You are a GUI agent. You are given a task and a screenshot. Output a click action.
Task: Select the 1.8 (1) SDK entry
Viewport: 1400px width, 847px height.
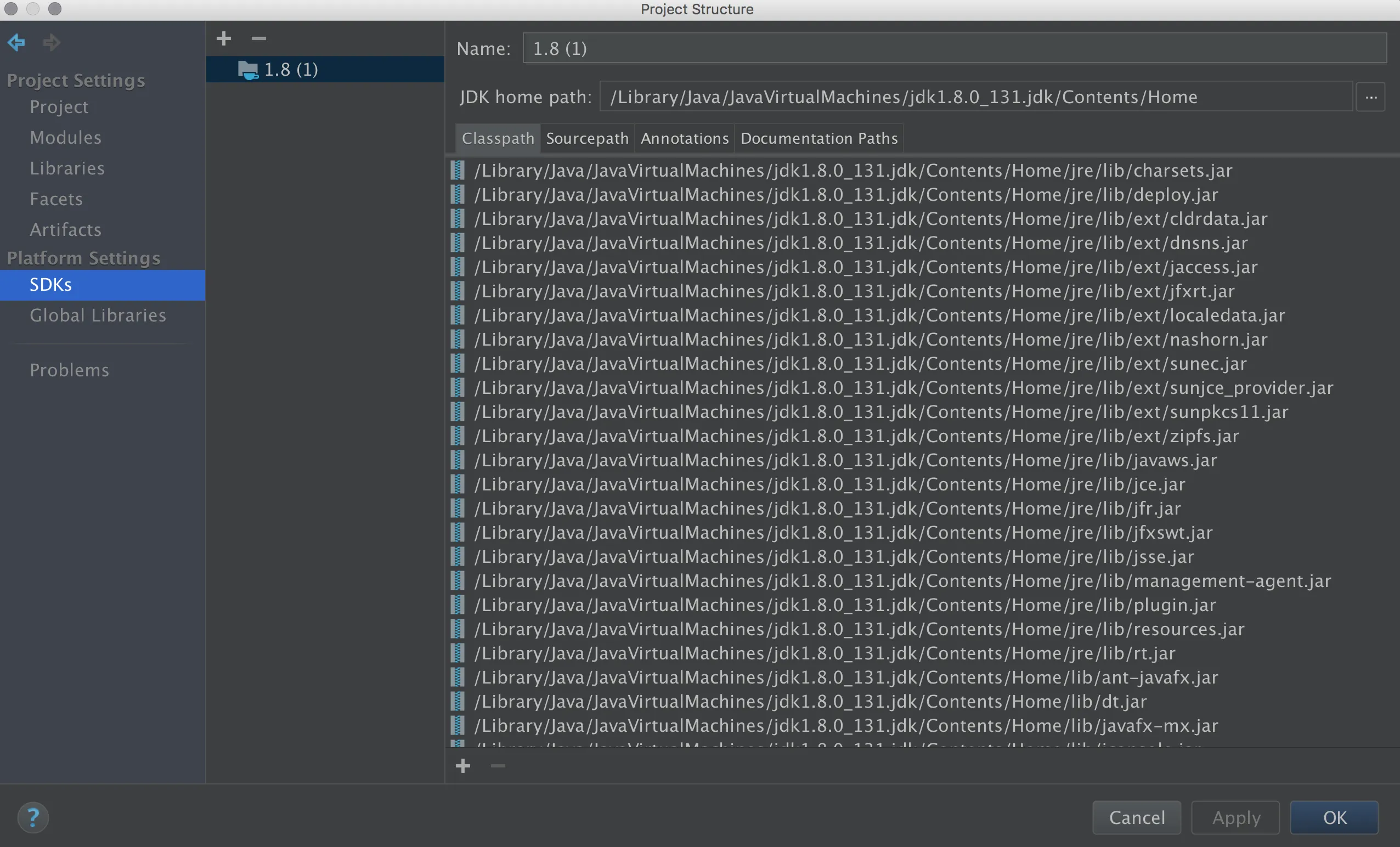[x=291, y=69]
